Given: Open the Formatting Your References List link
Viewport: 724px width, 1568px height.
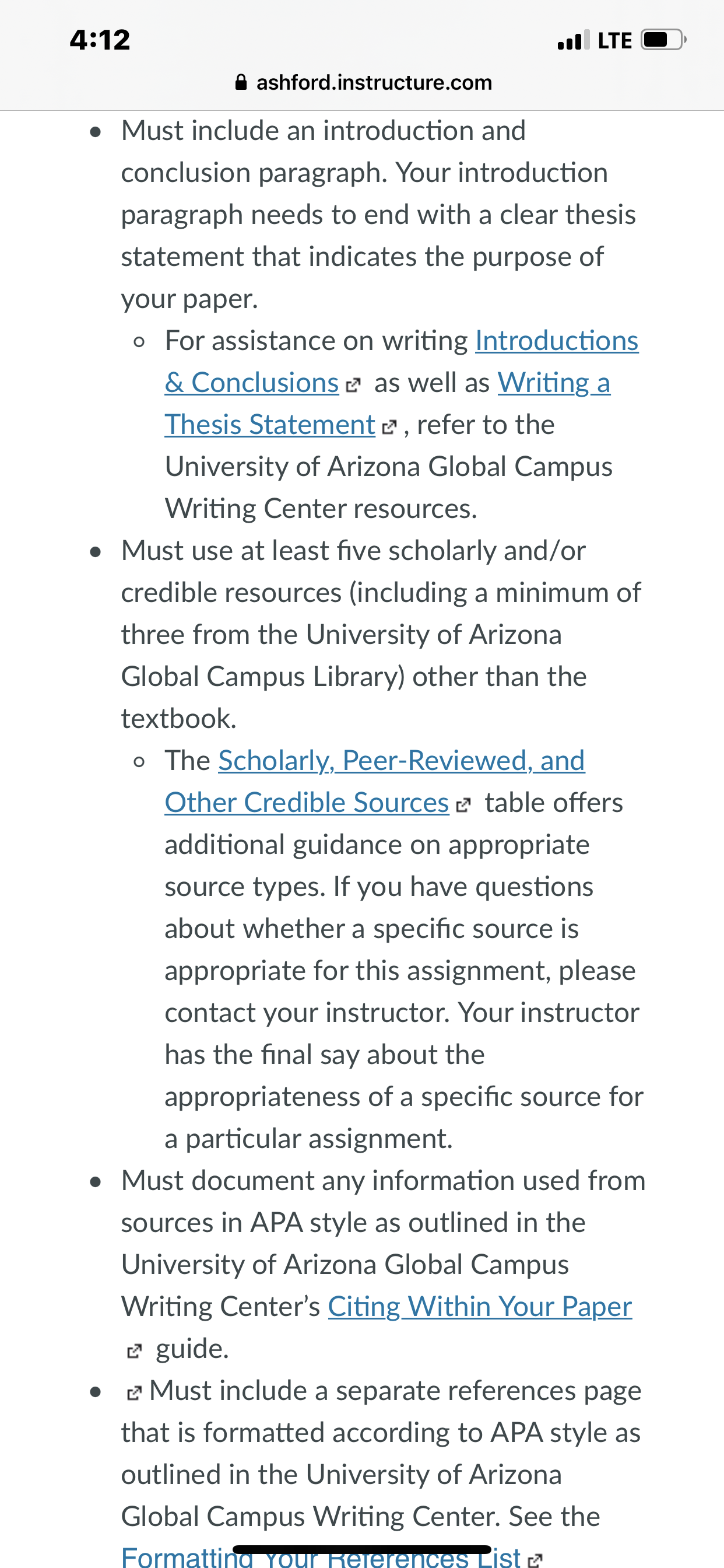Looking at the screenshot, I should (x=321, y=1557).
